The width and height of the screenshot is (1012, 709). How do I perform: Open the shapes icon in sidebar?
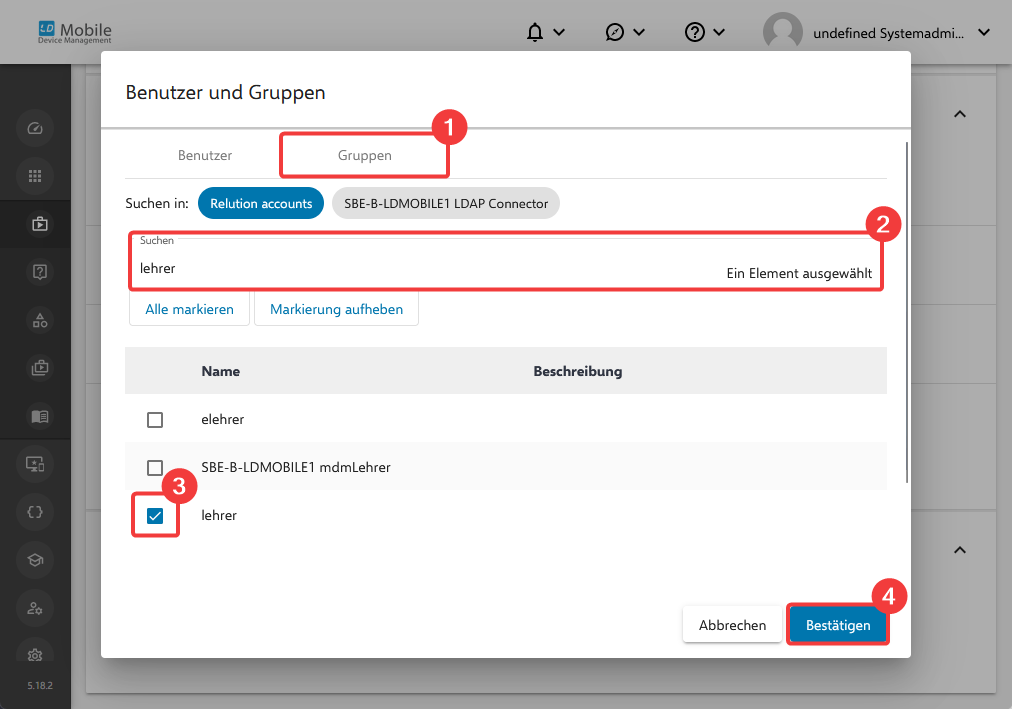(x=39, y=320)
